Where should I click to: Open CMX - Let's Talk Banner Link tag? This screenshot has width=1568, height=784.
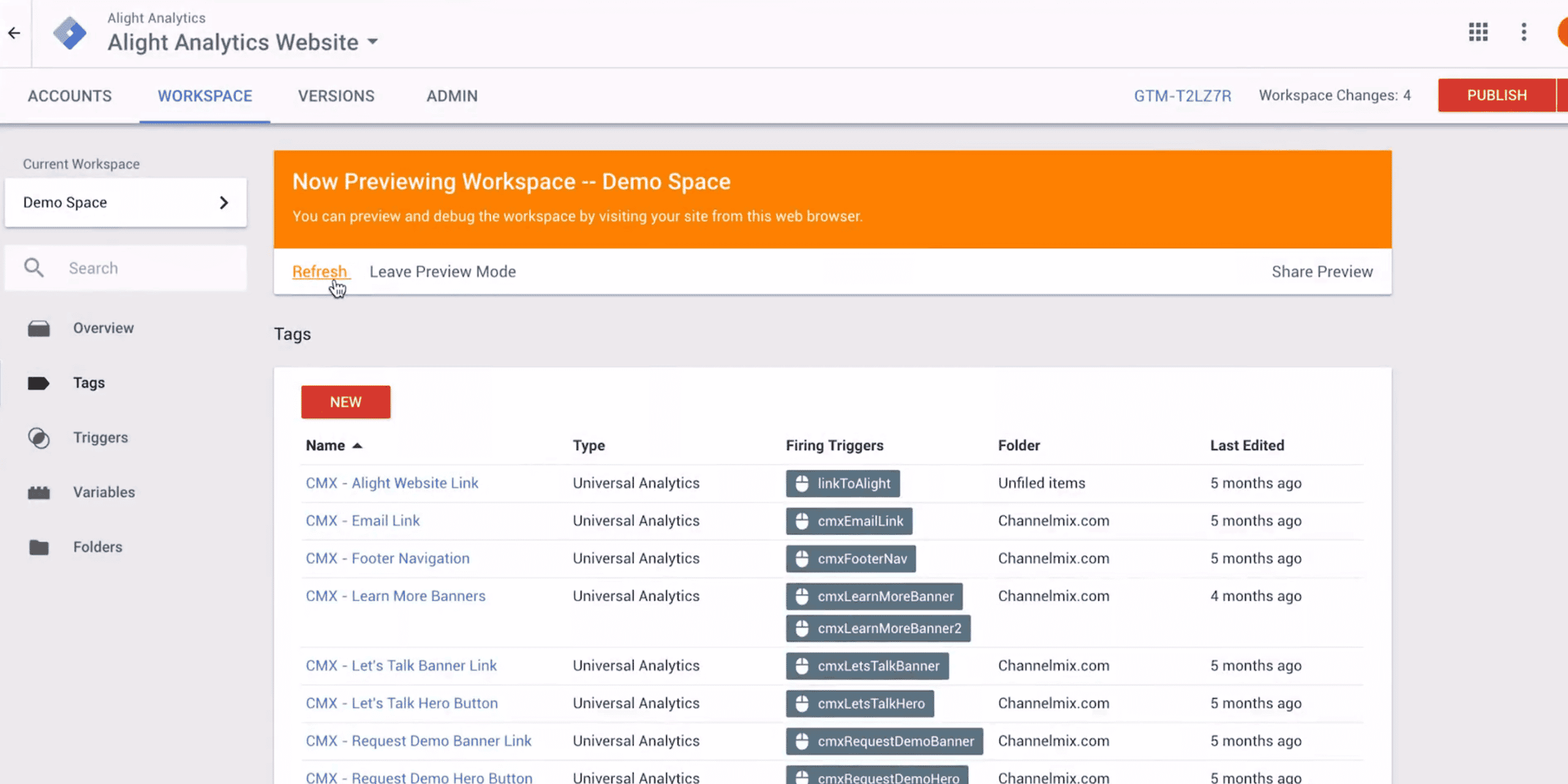pos(401,666)
